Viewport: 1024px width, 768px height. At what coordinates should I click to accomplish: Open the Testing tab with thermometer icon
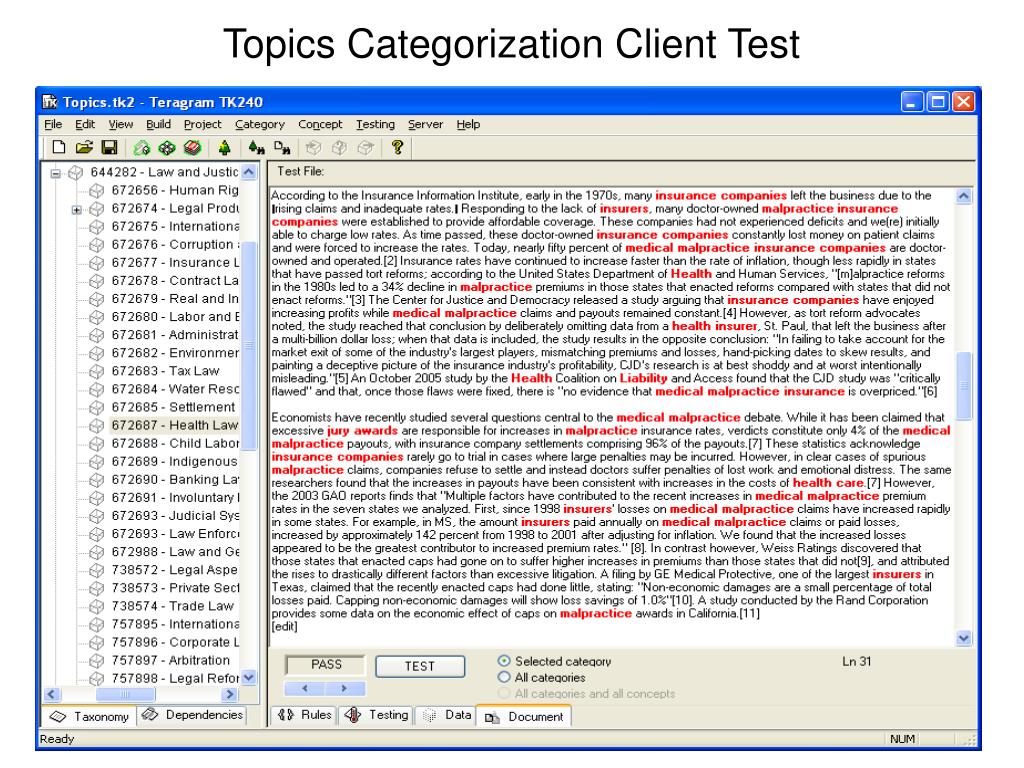[376, 715]
